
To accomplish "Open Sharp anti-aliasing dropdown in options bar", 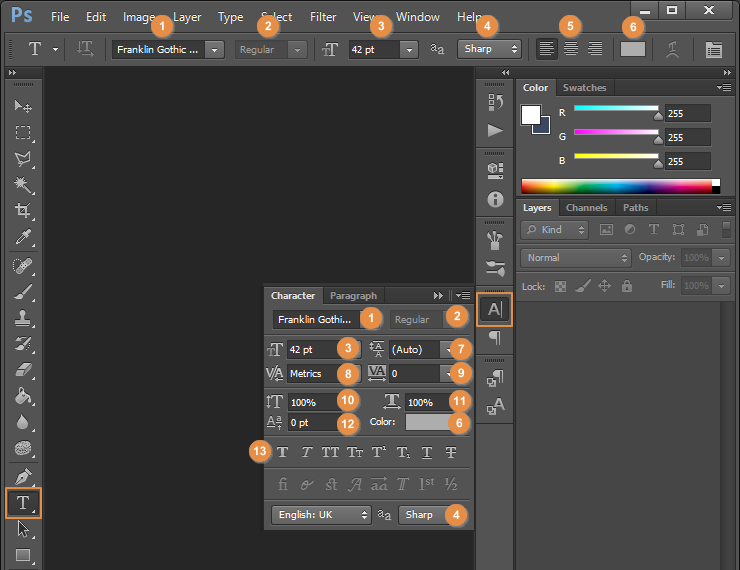I will [489, 49].
